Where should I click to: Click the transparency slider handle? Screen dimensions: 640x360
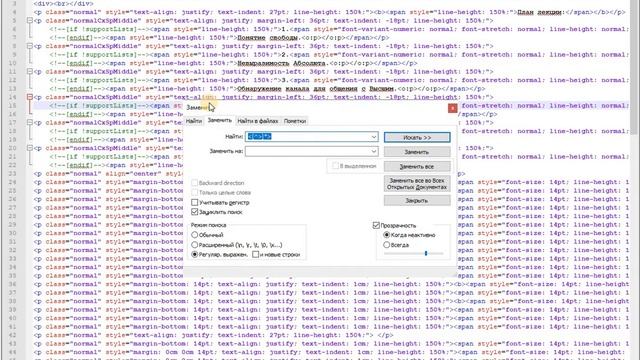(x=426, y=253)
